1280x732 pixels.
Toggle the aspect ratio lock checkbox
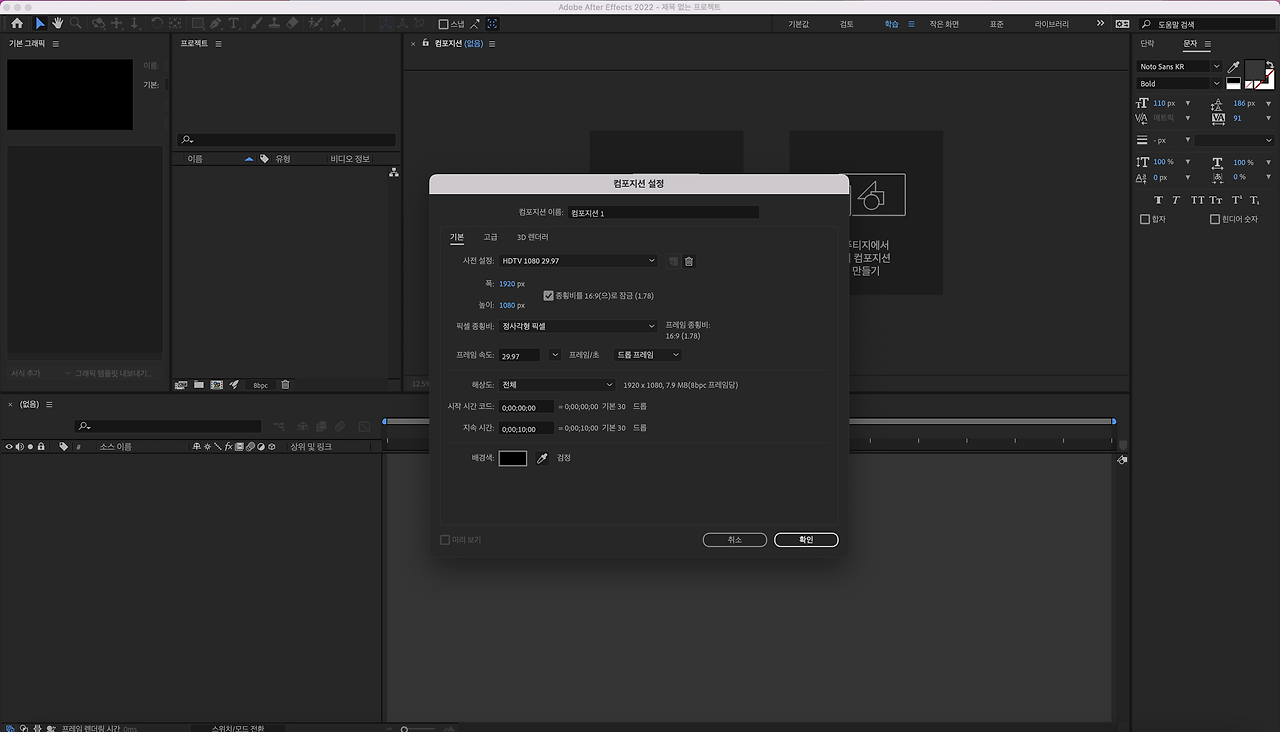pyautogui.click(x=548, y=296)
